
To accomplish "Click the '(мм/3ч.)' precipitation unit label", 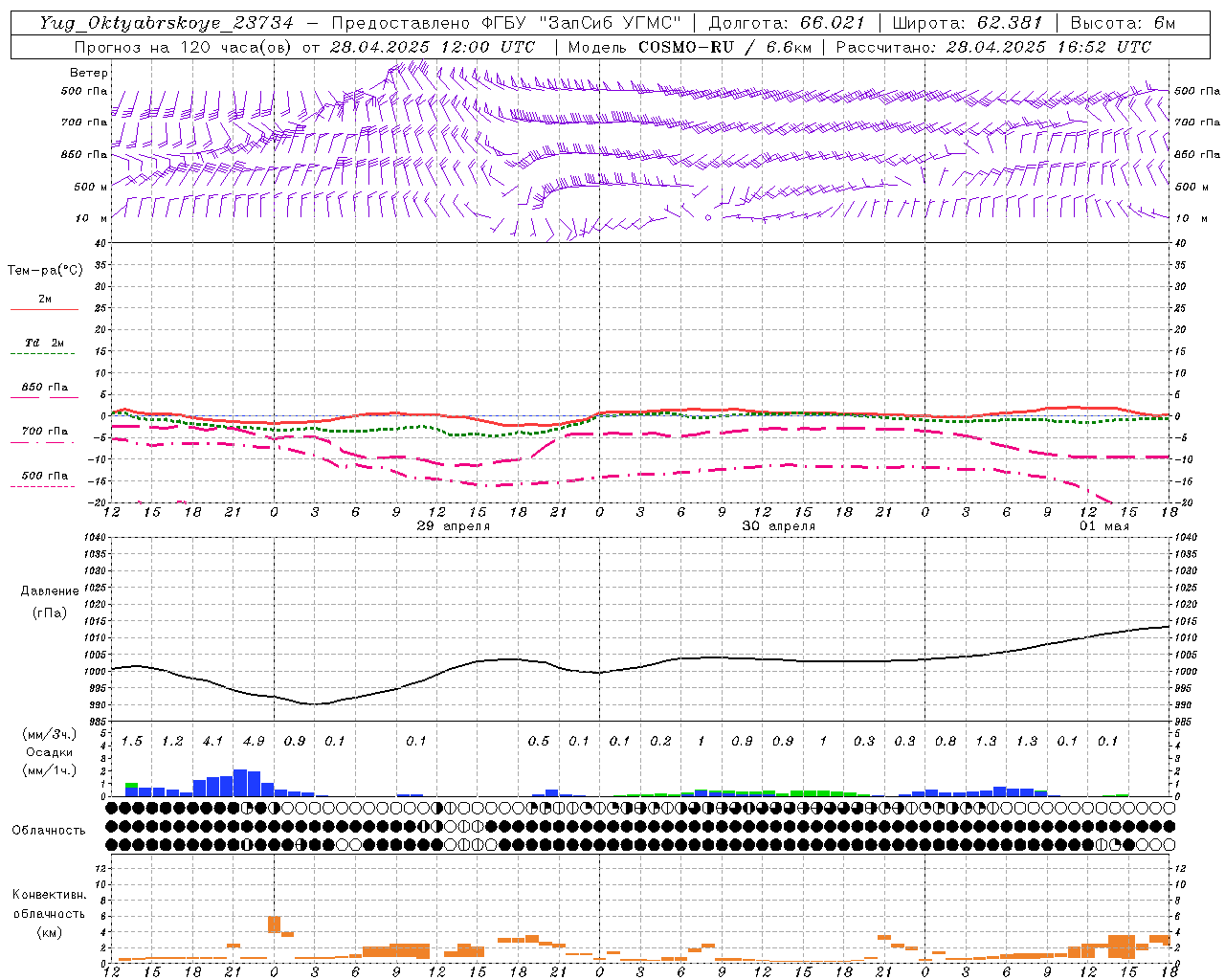I will click(50, 734).
